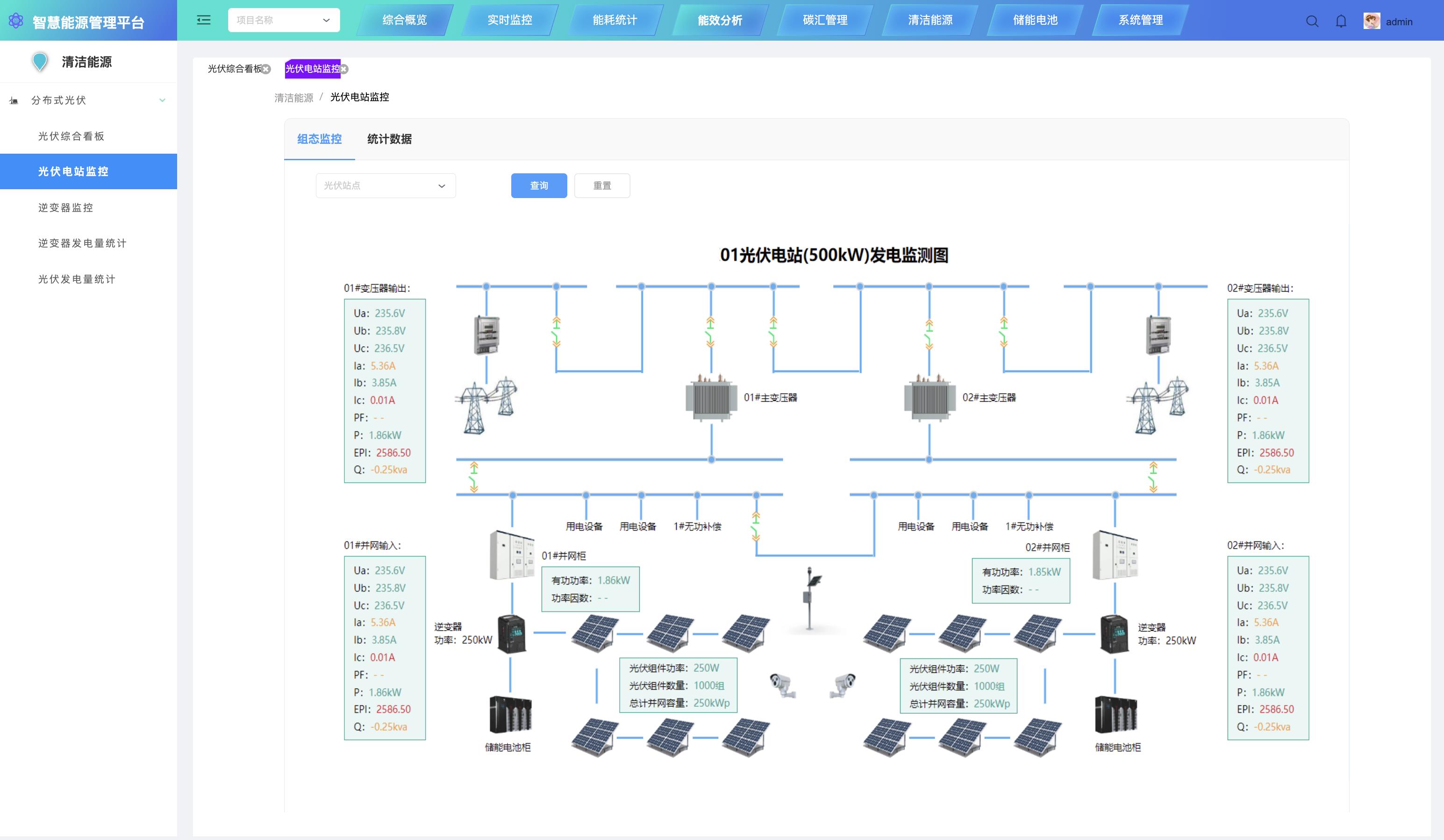
Task: Click the admin user avatar
Action: pyautogui.click(x=1372, y=21)
